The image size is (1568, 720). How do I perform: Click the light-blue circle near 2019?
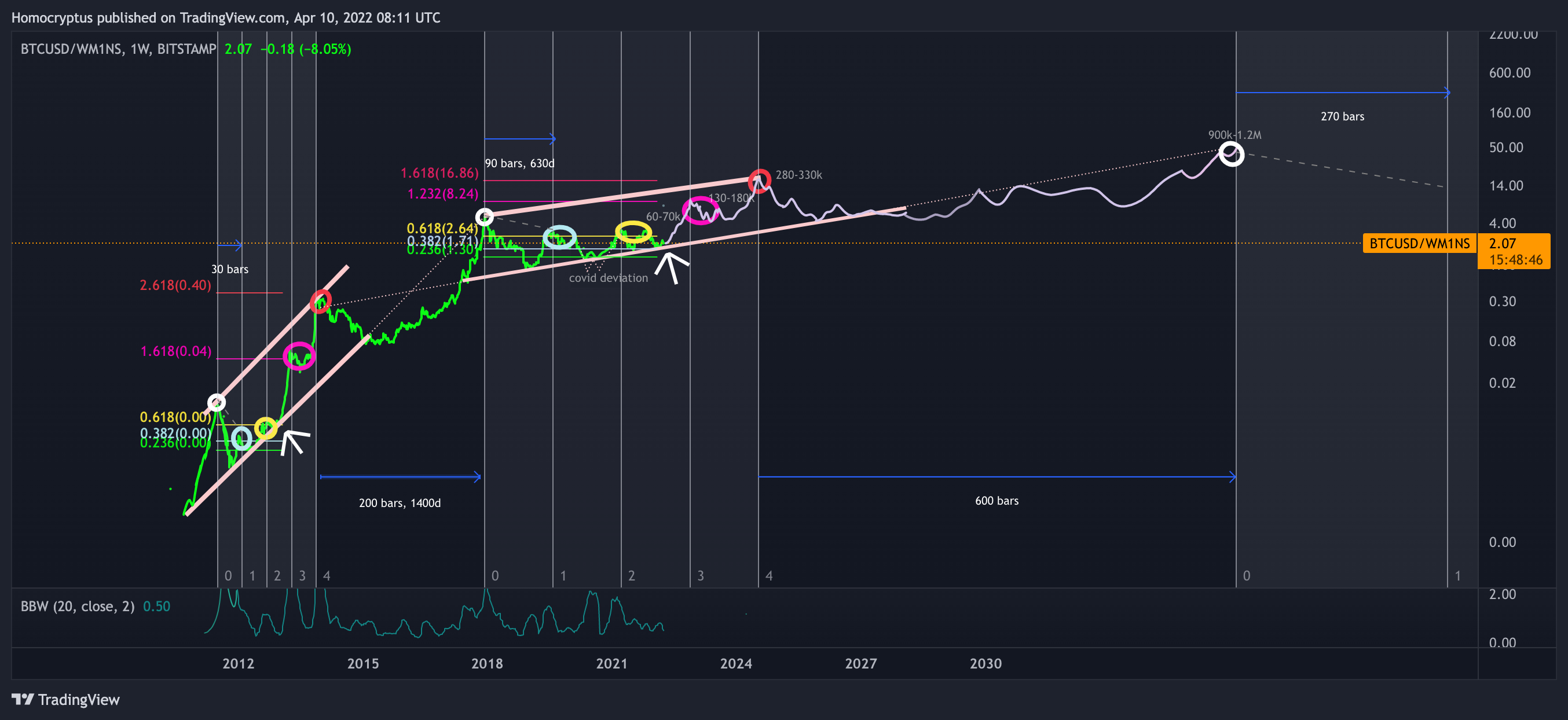(x=559, y=237)
